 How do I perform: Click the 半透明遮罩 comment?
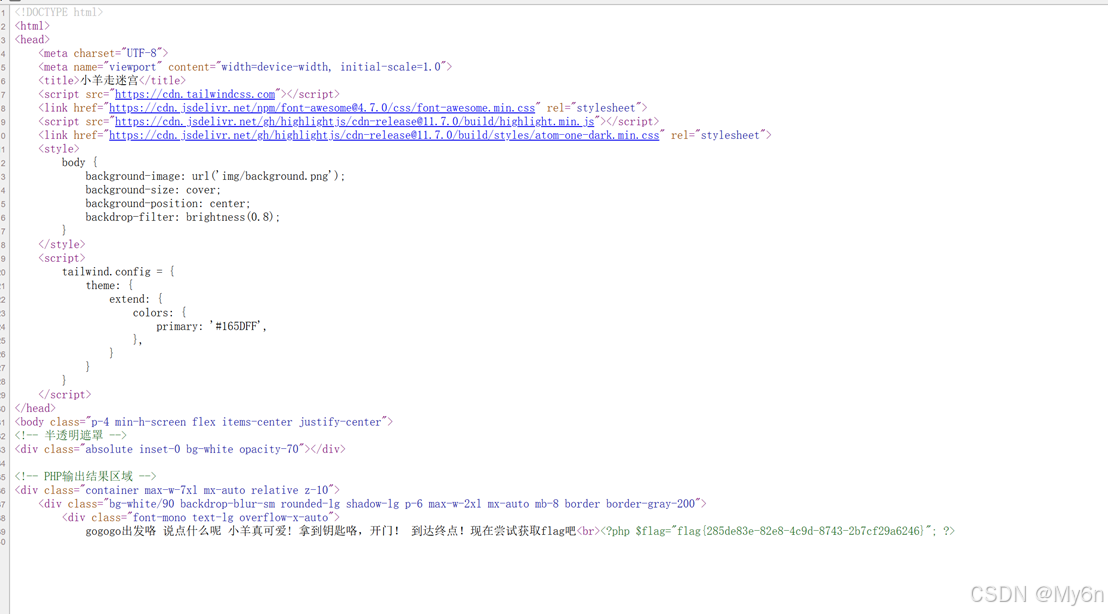click(x=71, y=435)
